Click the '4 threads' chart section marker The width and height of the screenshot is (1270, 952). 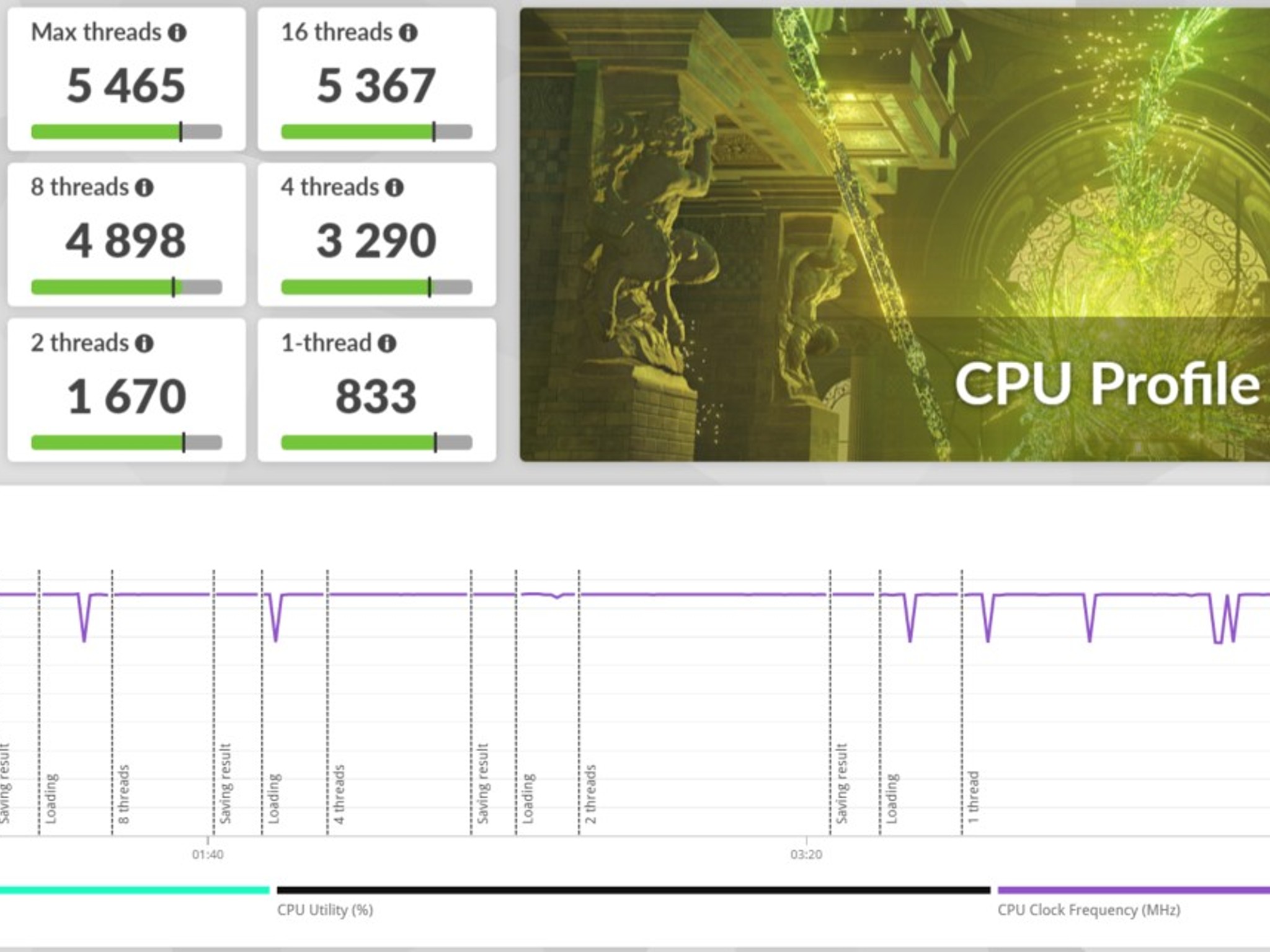[339, 794]
